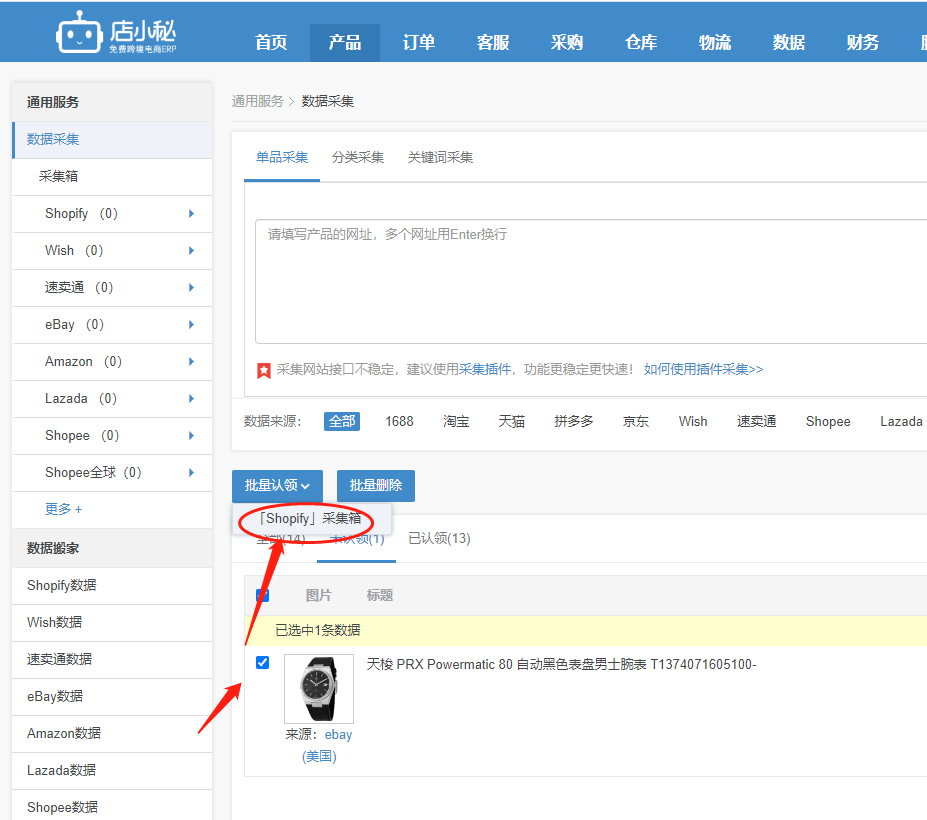This screenshot has width=927, height=820.
Task: Filter data source by 1688
Action: pyautogui.click(x=399, y=422)
